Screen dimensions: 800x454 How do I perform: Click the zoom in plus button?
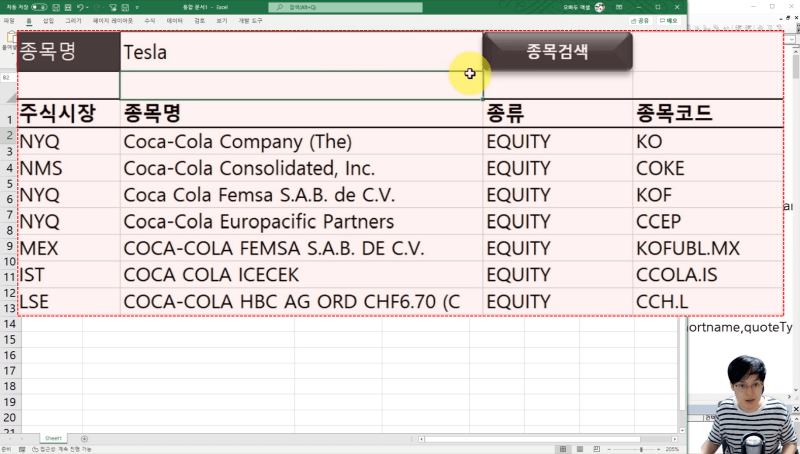[659, 449]
